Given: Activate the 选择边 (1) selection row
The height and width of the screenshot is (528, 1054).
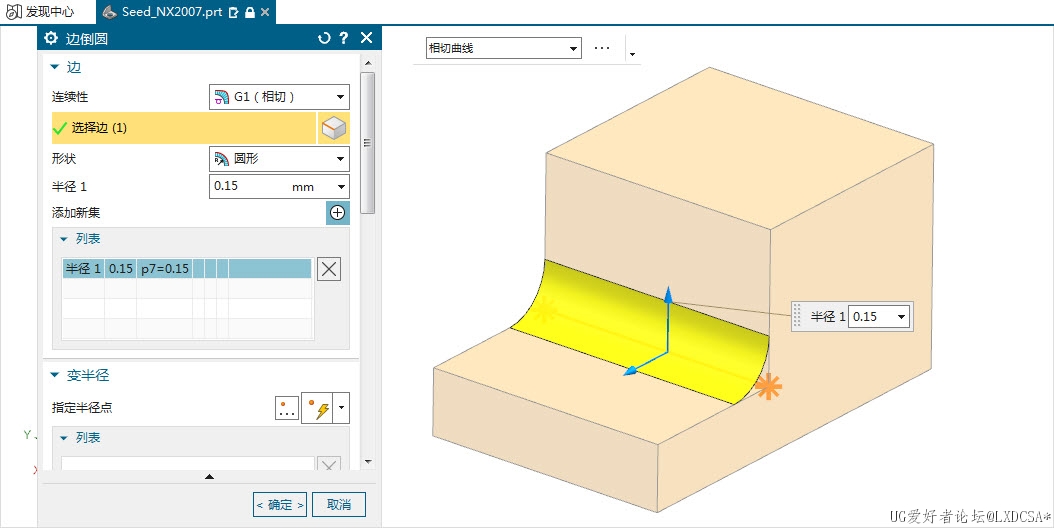Looking at the screenshot, I should (184, 128).
